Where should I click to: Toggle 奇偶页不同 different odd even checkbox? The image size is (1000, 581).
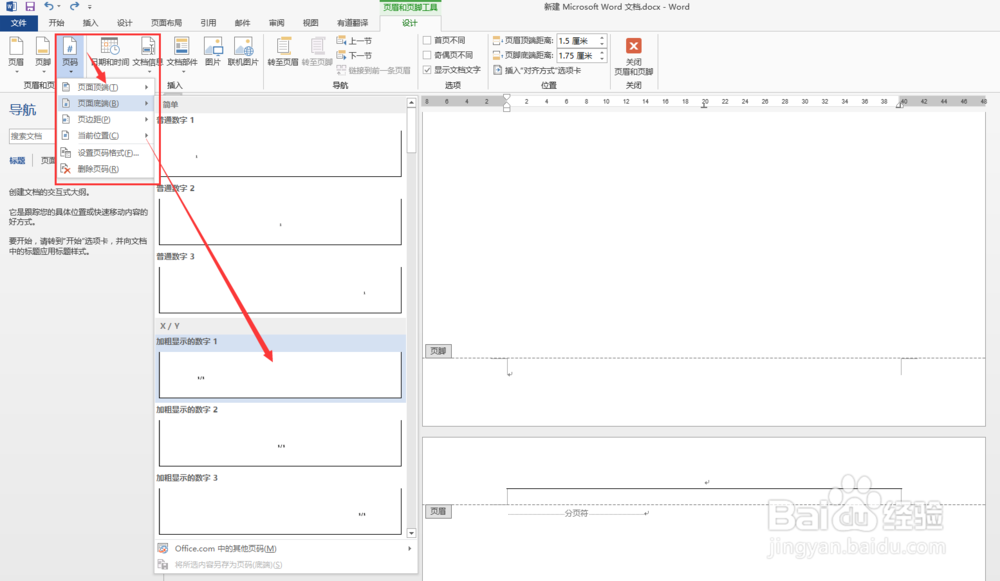[427, 55]
